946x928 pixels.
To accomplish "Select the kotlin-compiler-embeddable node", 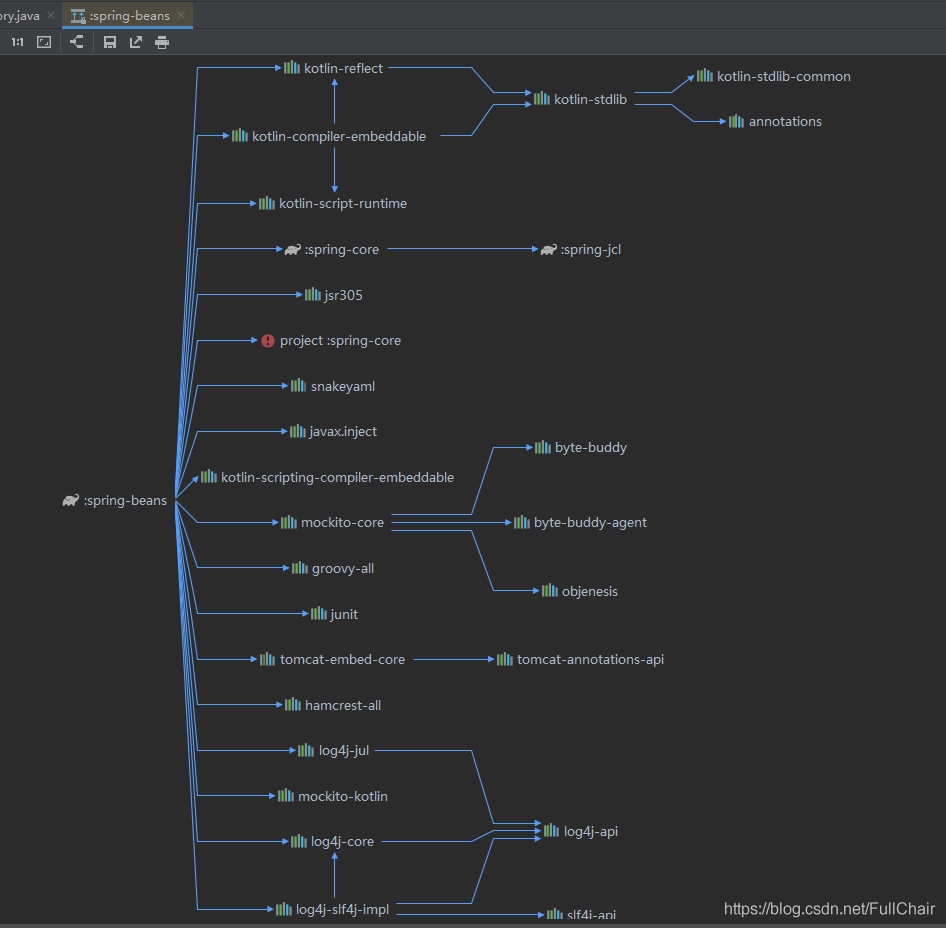I will point(329,136).
